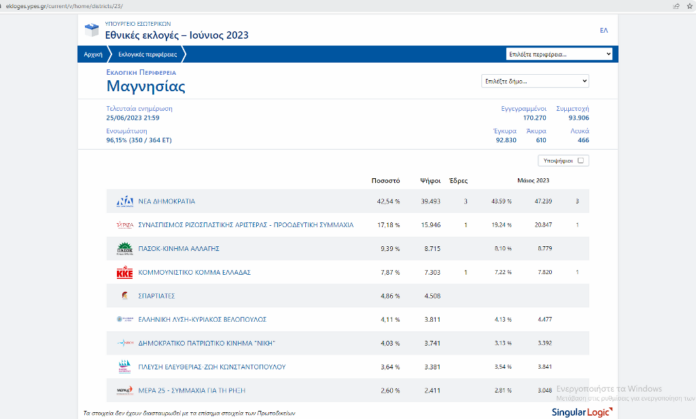Open the ΚΟΜΜΟΥΝΙΣΤΙΚΟ ΚΟΜΜΑ ΕΛΛΑΔΑΣ name link

(193, 272)
